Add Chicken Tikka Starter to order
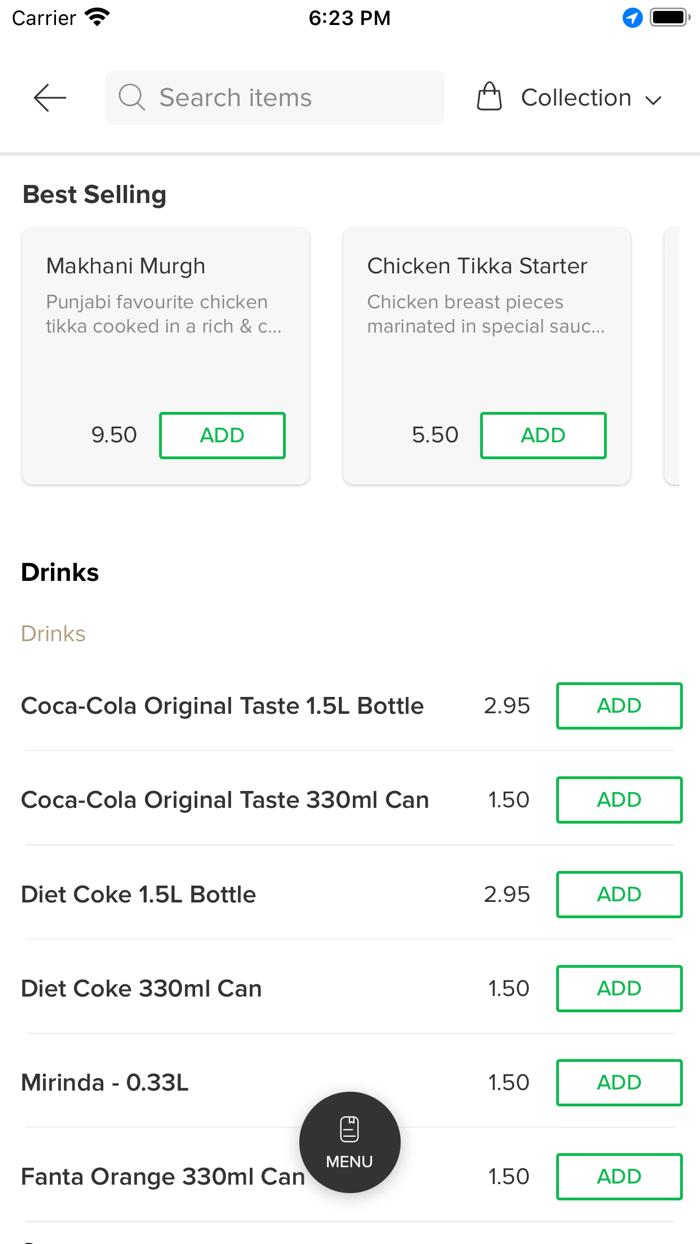700x1244 pixels. 543,435
